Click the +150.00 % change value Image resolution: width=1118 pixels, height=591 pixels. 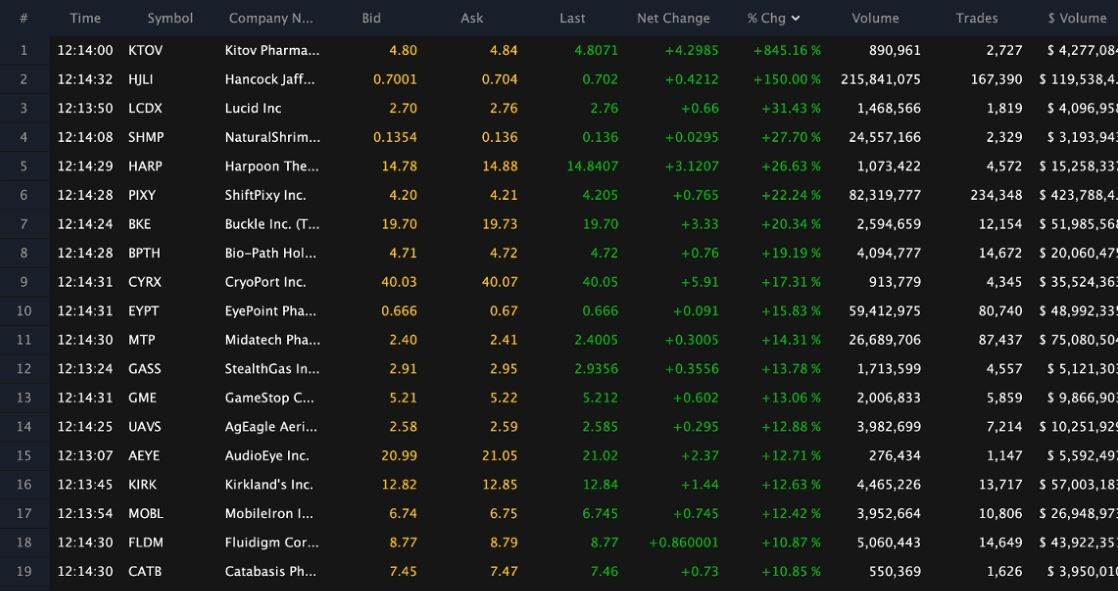point(786,80)
